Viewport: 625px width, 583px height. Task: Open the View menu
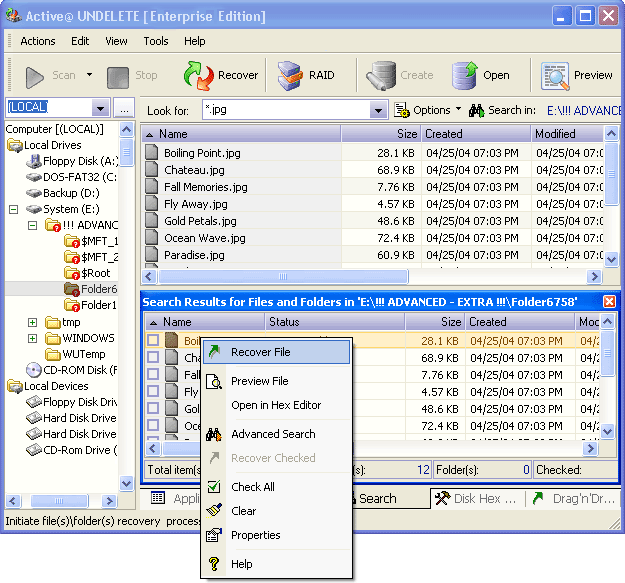116,41
